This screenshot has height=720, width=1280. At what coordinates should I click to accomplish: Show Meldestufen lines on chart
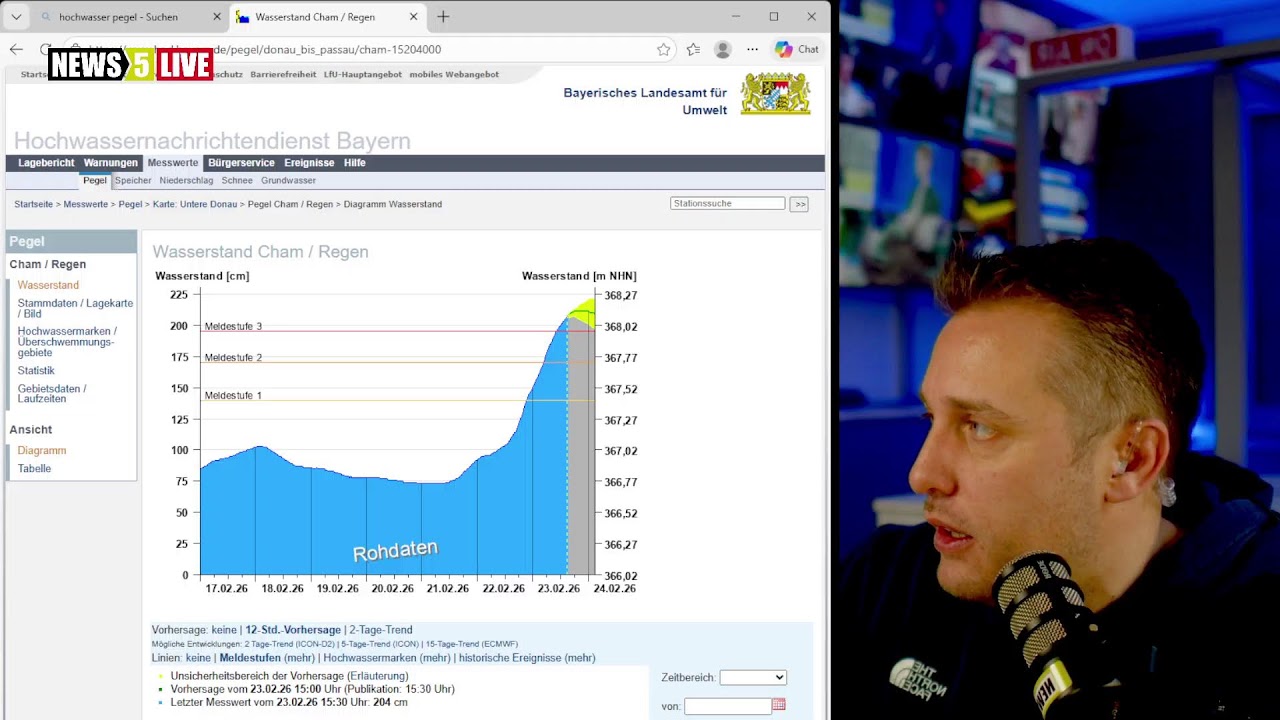click(x=251, y=658)
